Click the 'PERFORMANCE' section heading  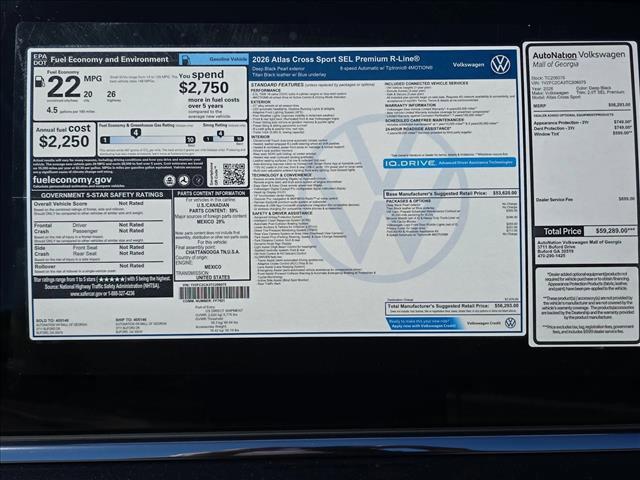click(x=266, y=90)
